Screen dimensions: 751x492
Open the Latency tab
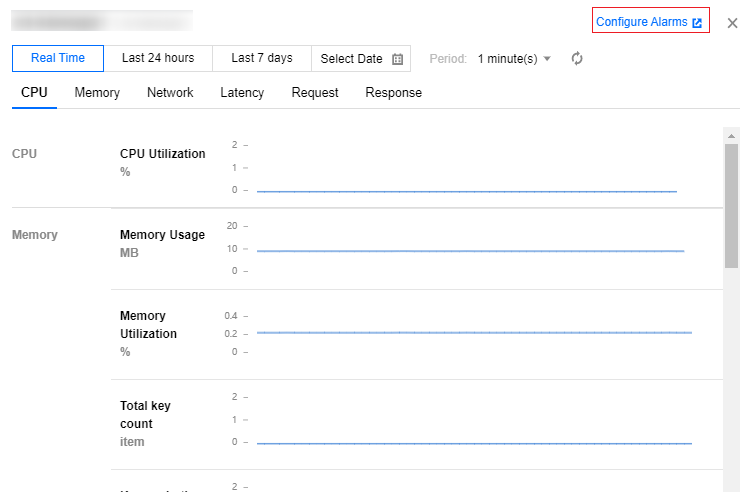click(242, 93)
